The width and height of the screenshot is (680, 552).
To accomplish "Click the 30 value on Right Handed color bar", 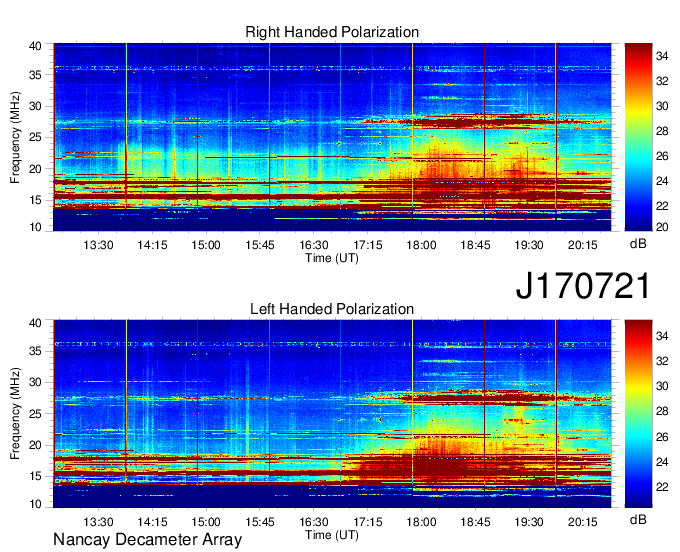I will [662, 106].
